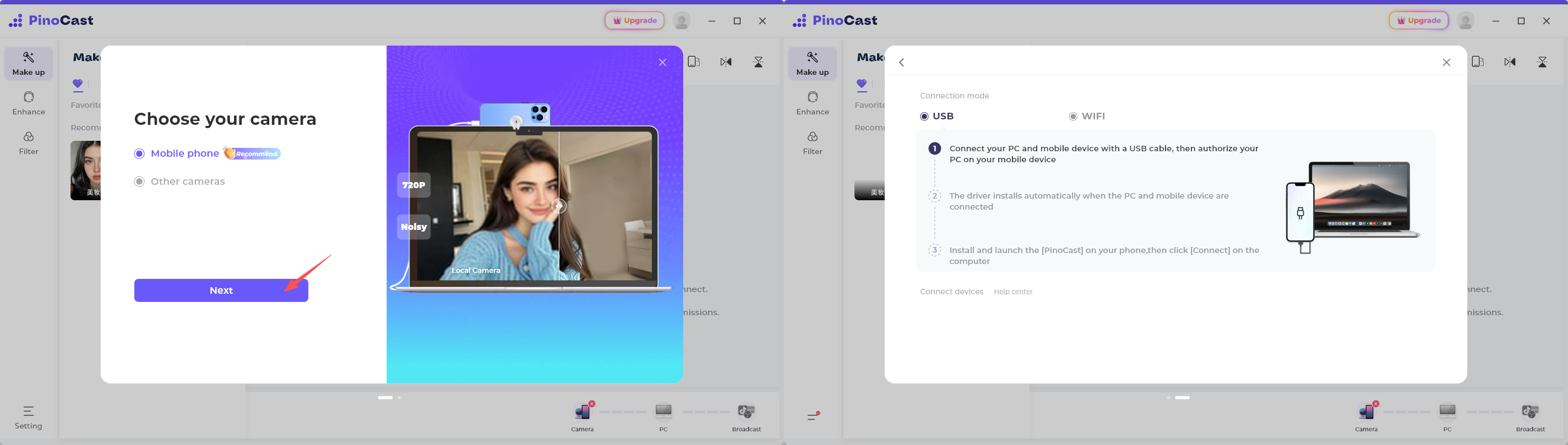Click Upgrade button in right window

1418,21
